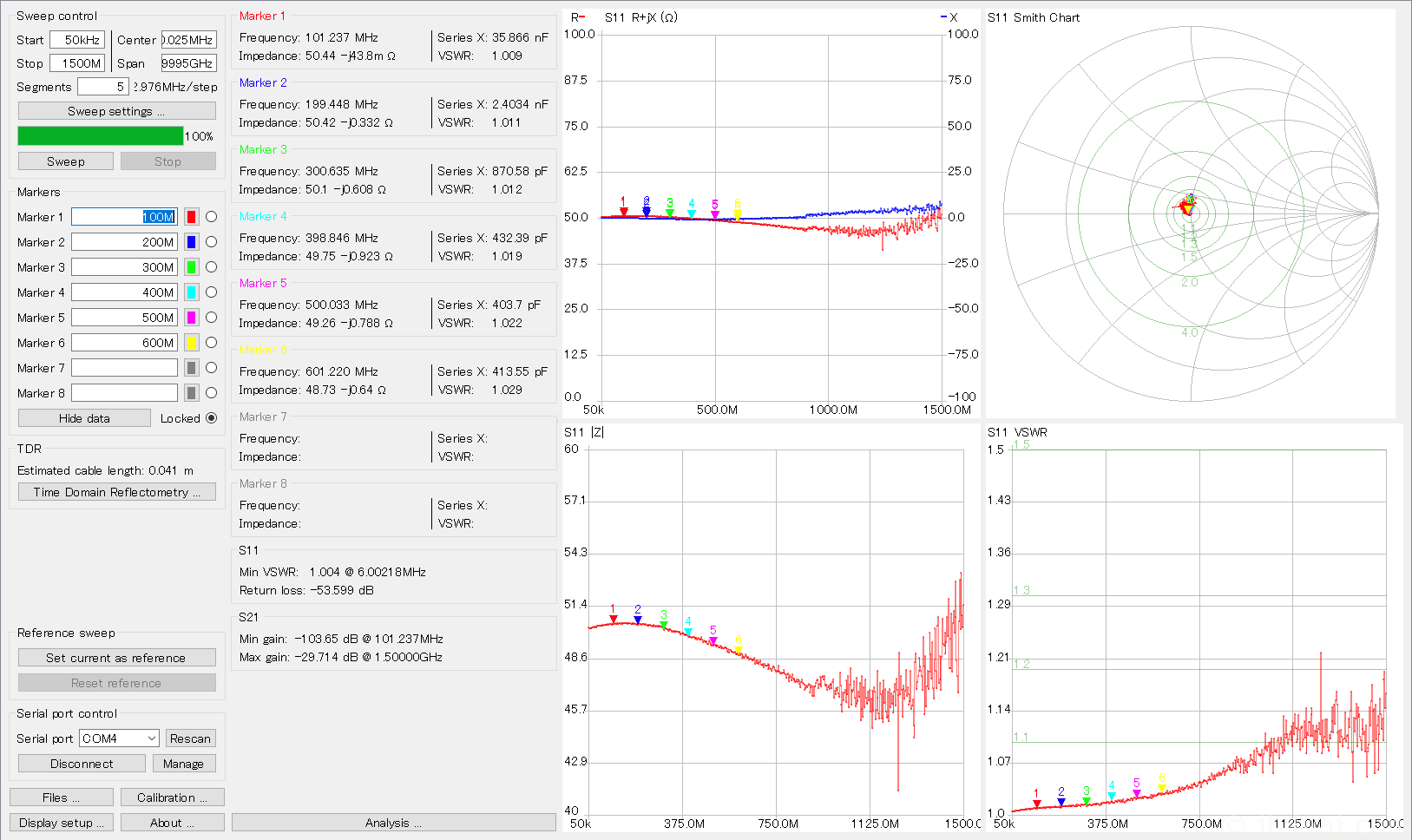This screenshot has width=1412, height=840.
Task: Select the radio button for Marker 2
Action: [x=211, y=242]
